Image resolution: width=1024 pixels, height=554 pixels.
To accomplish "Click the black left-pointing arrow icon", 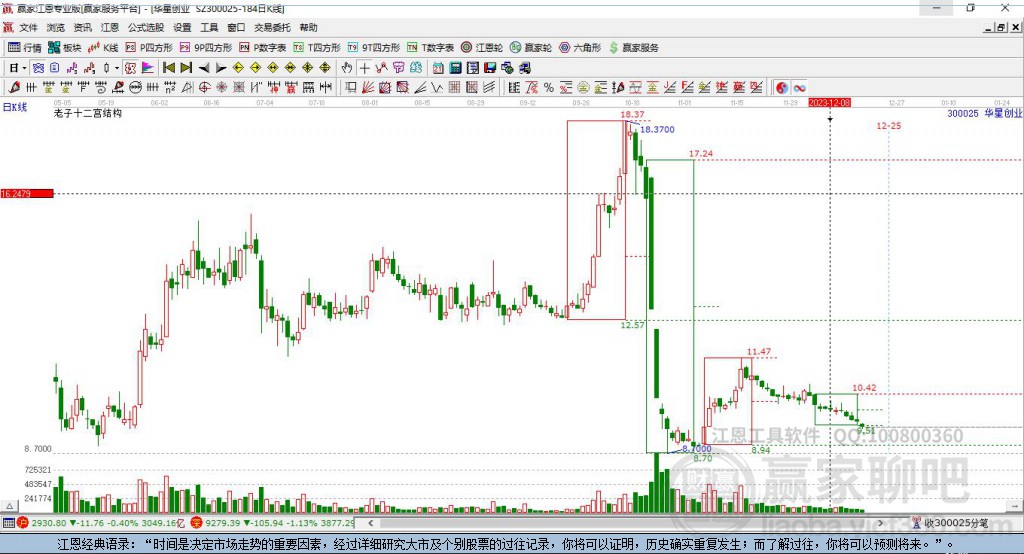I will 204,68.
